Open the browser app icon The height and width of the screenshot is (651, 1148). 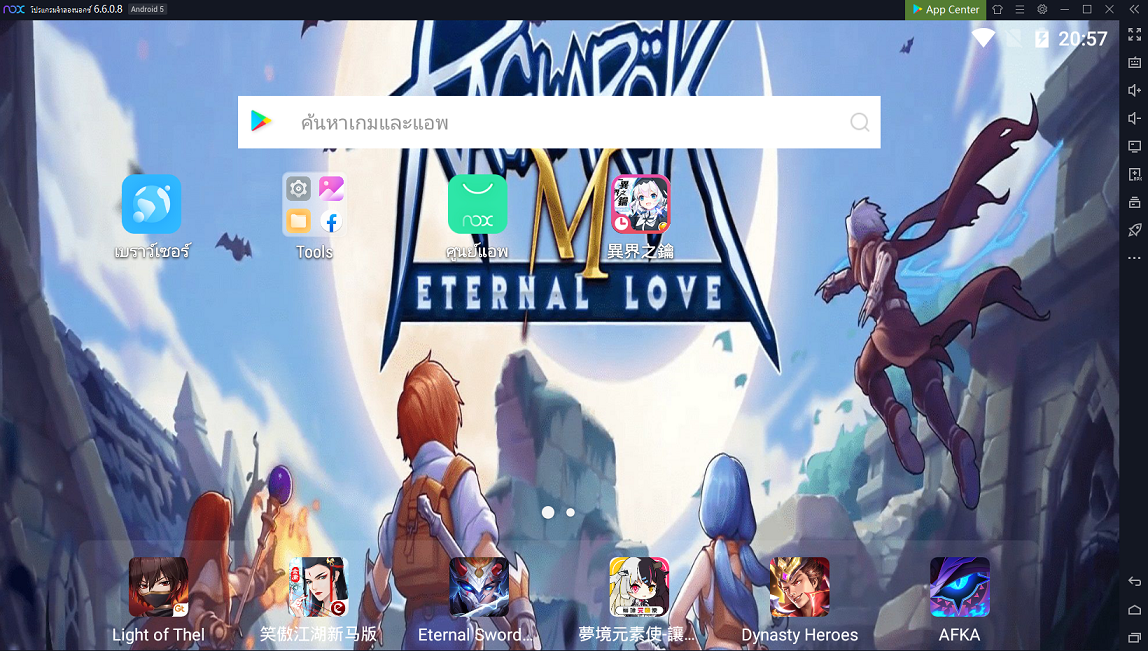151,204
